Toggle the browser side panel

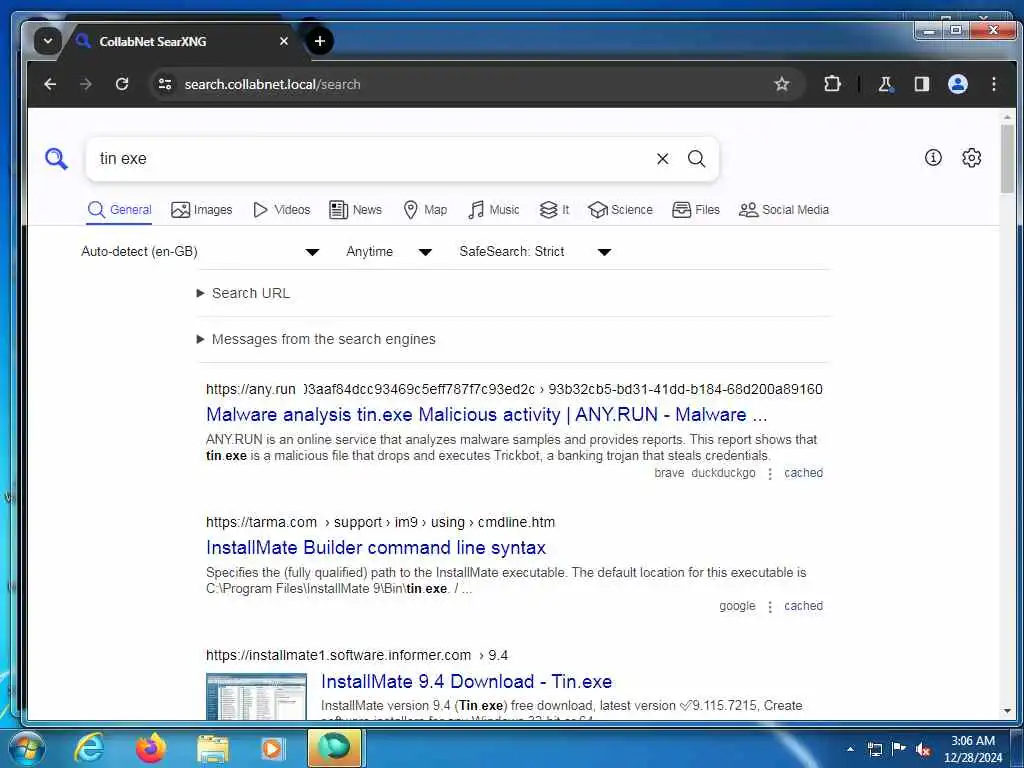tap(921, 84)
